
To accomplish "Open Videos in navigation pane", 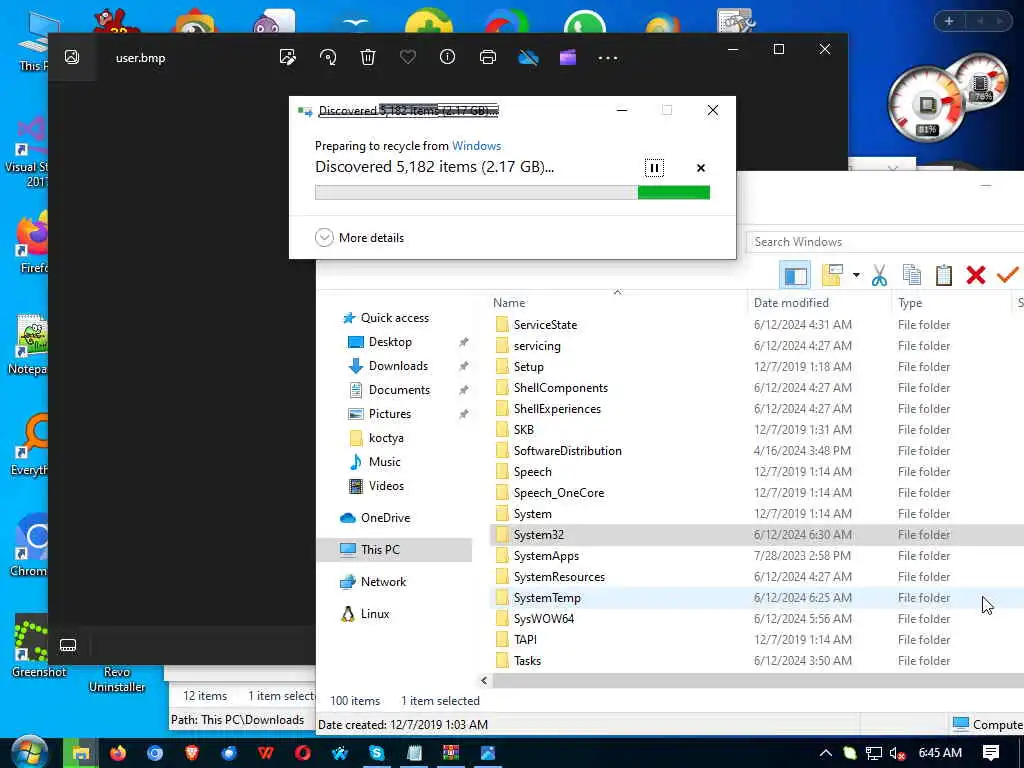I will click(386, 486).
